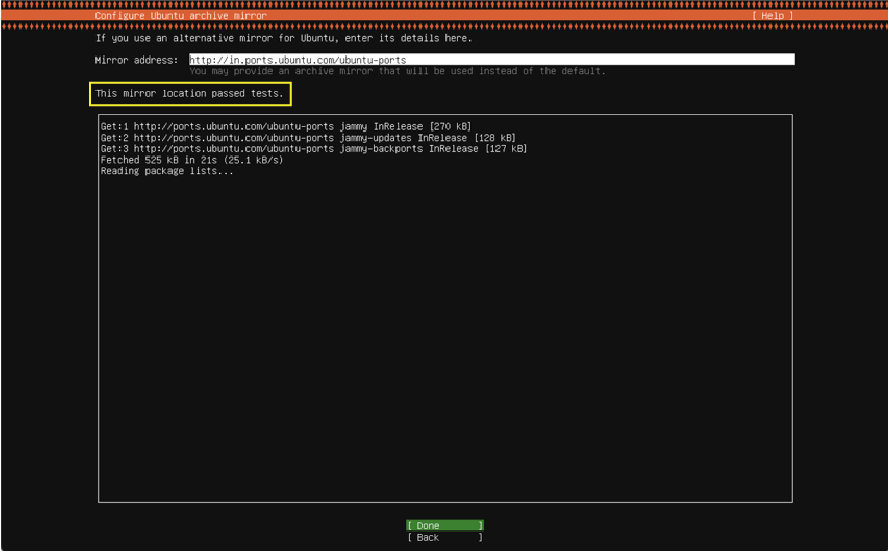Click the 'You may provide an archive mirror' hint text
This screenshot has width=889, height=552.
click(397, 71)
